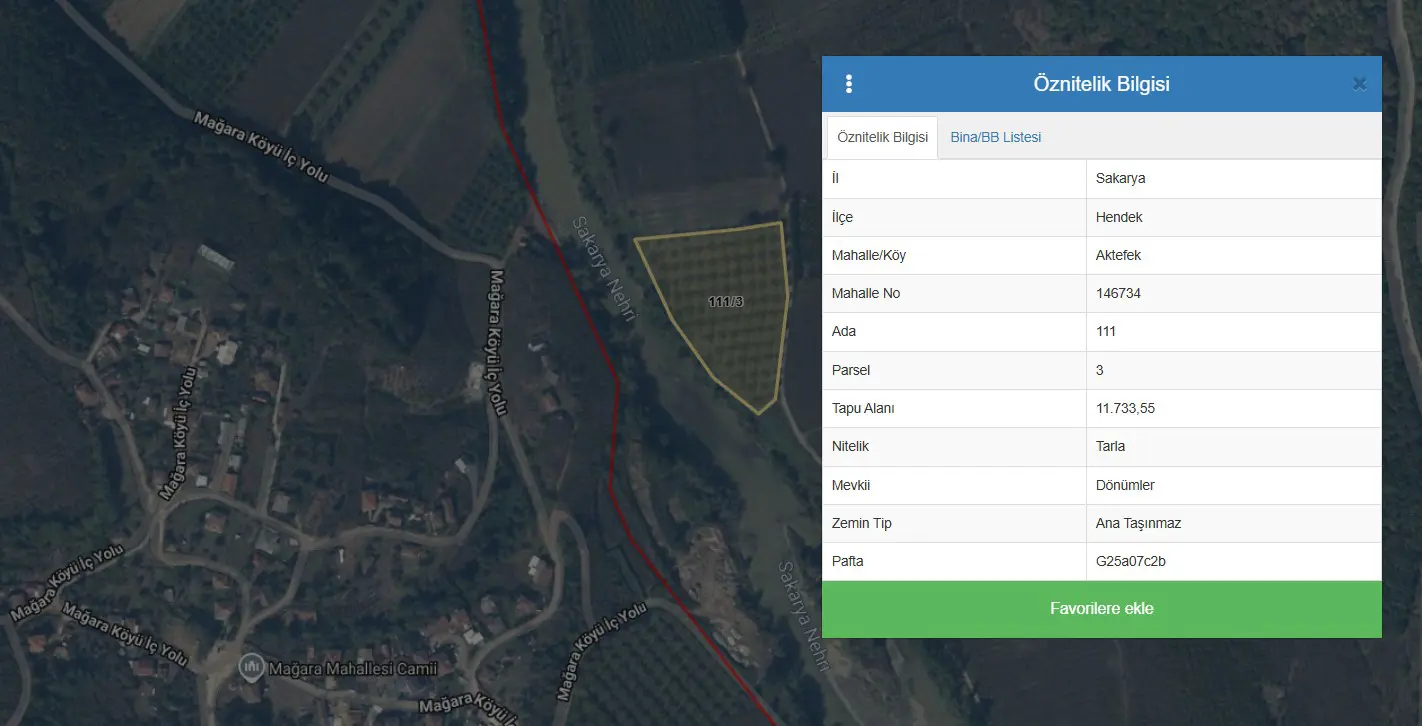The height and width of the screenshot is (726, 1422).
Task: Click the Mahalle No value 146734
Action: coord(1118,293)
